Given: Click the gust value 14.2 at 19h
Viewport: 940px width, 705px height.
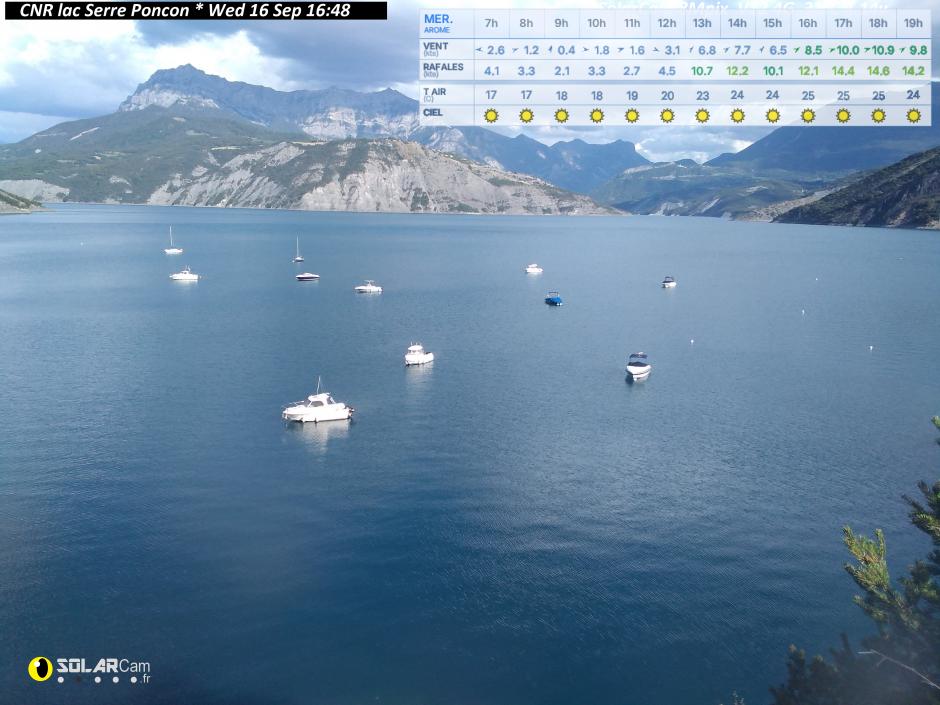Looking at the screenshot, I should click(x=914, y=71).
